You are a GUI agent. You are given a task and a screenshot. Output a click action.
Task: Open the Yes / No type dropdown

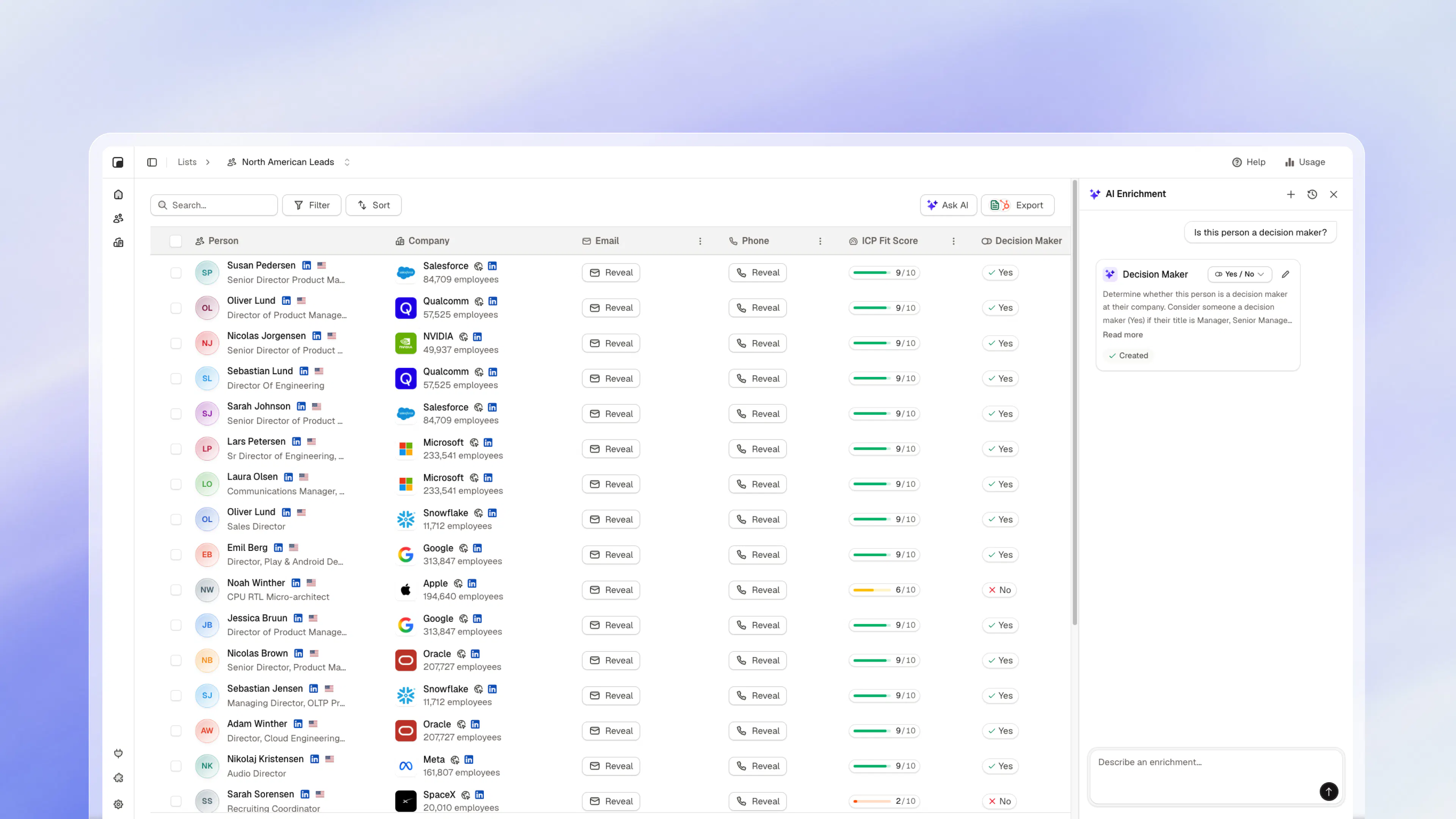(x=1239, y=275)
